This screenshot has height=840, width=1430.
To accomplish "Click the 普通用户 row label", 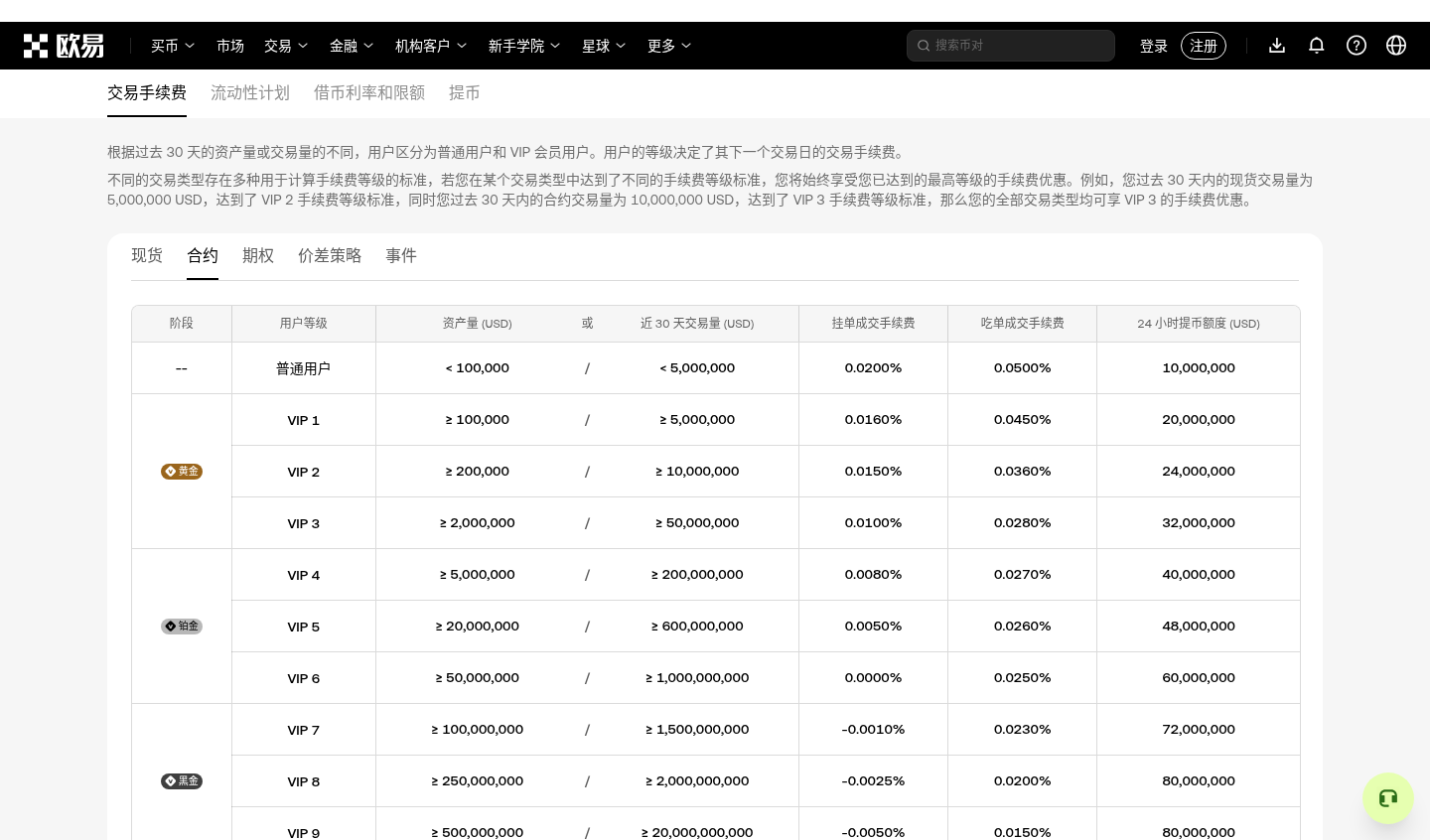I will 304,368.
